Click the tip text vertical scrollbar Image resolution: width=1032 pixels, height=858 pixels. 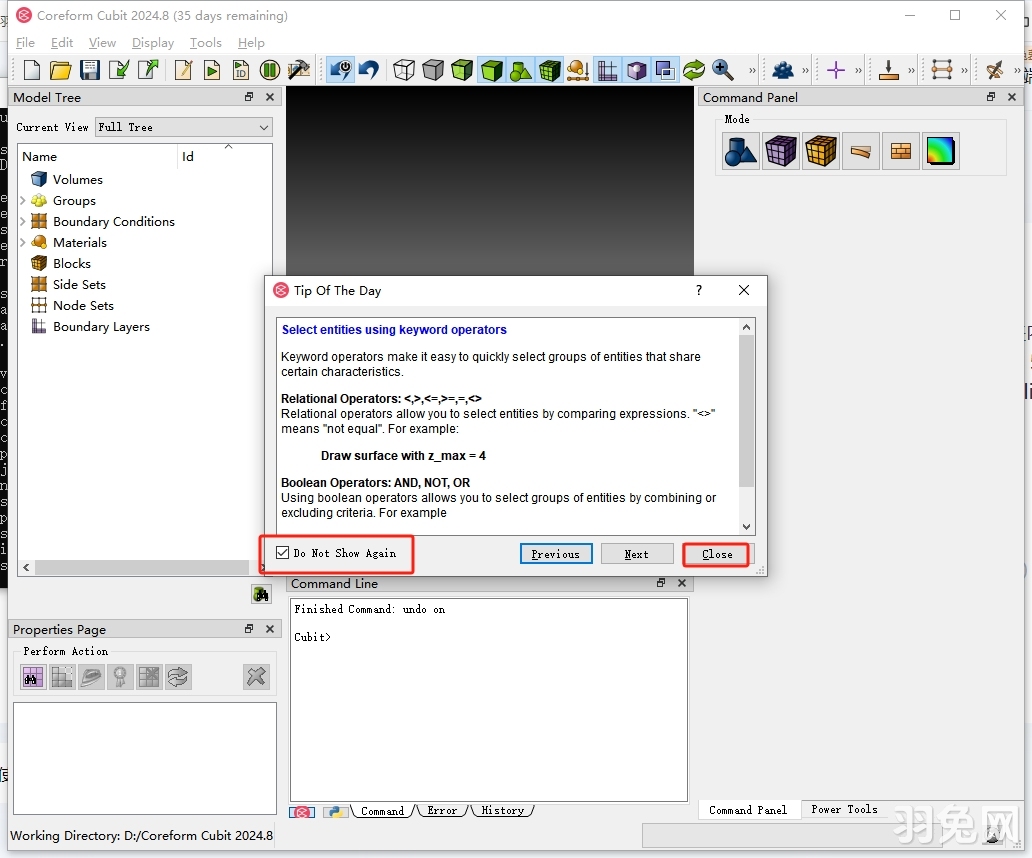(746, 410)
